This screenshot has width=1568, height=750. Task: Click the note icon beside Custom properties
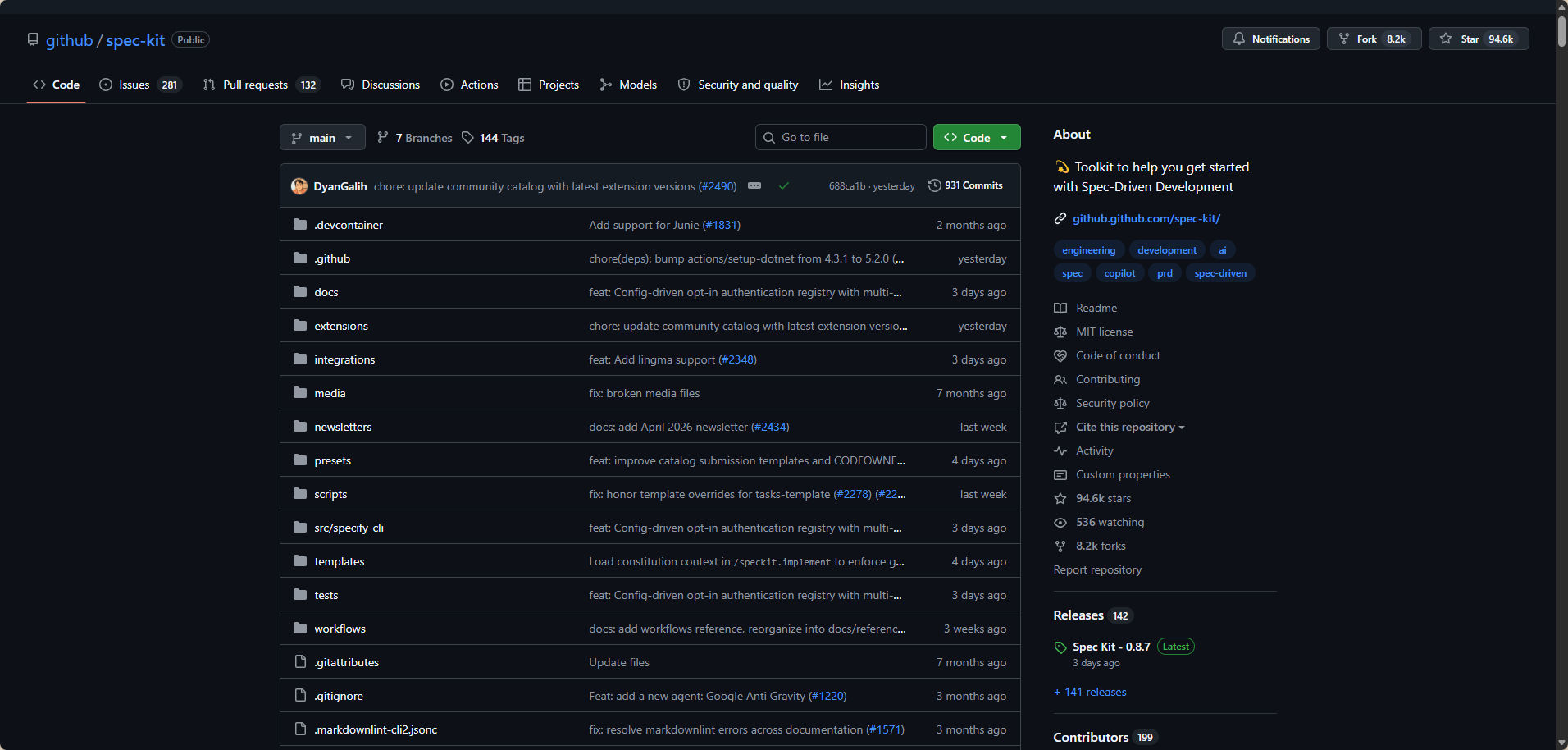click(1060, 474)
